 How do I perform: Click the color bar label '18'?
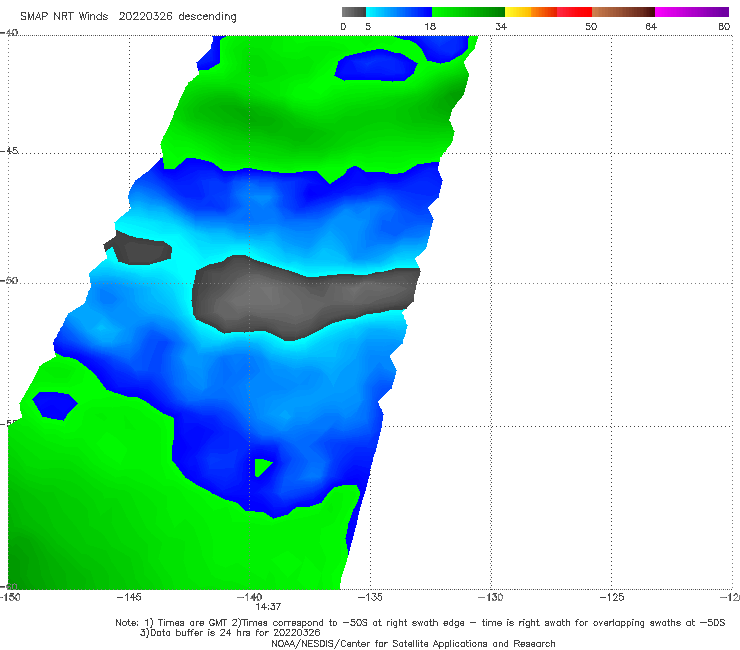pyautogui.click(x=430, y=26)
